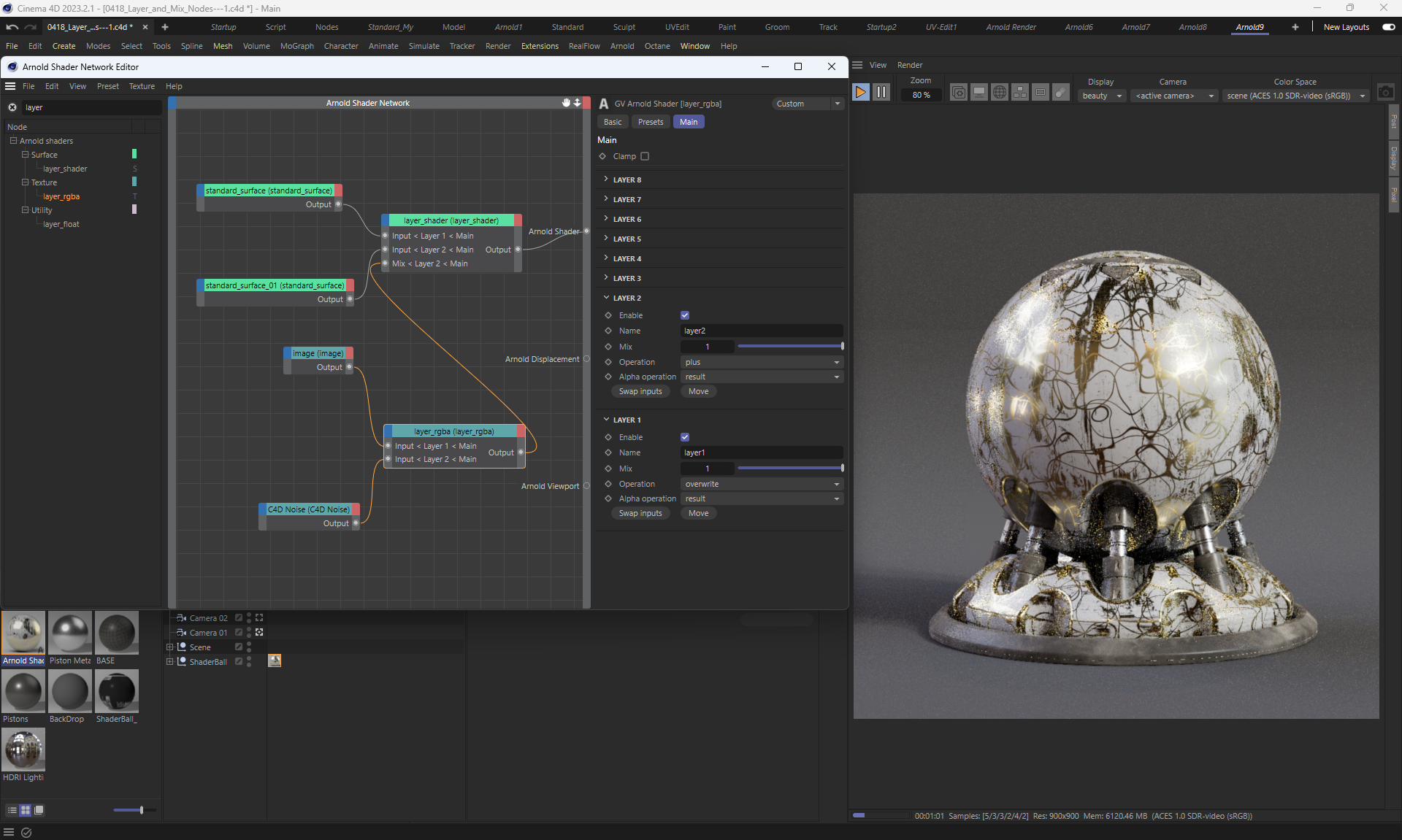The height and width of the screenshot is (840, 1402).
Task: Open the Layer 2 Operation dropdown
Action: coord(762,362)
